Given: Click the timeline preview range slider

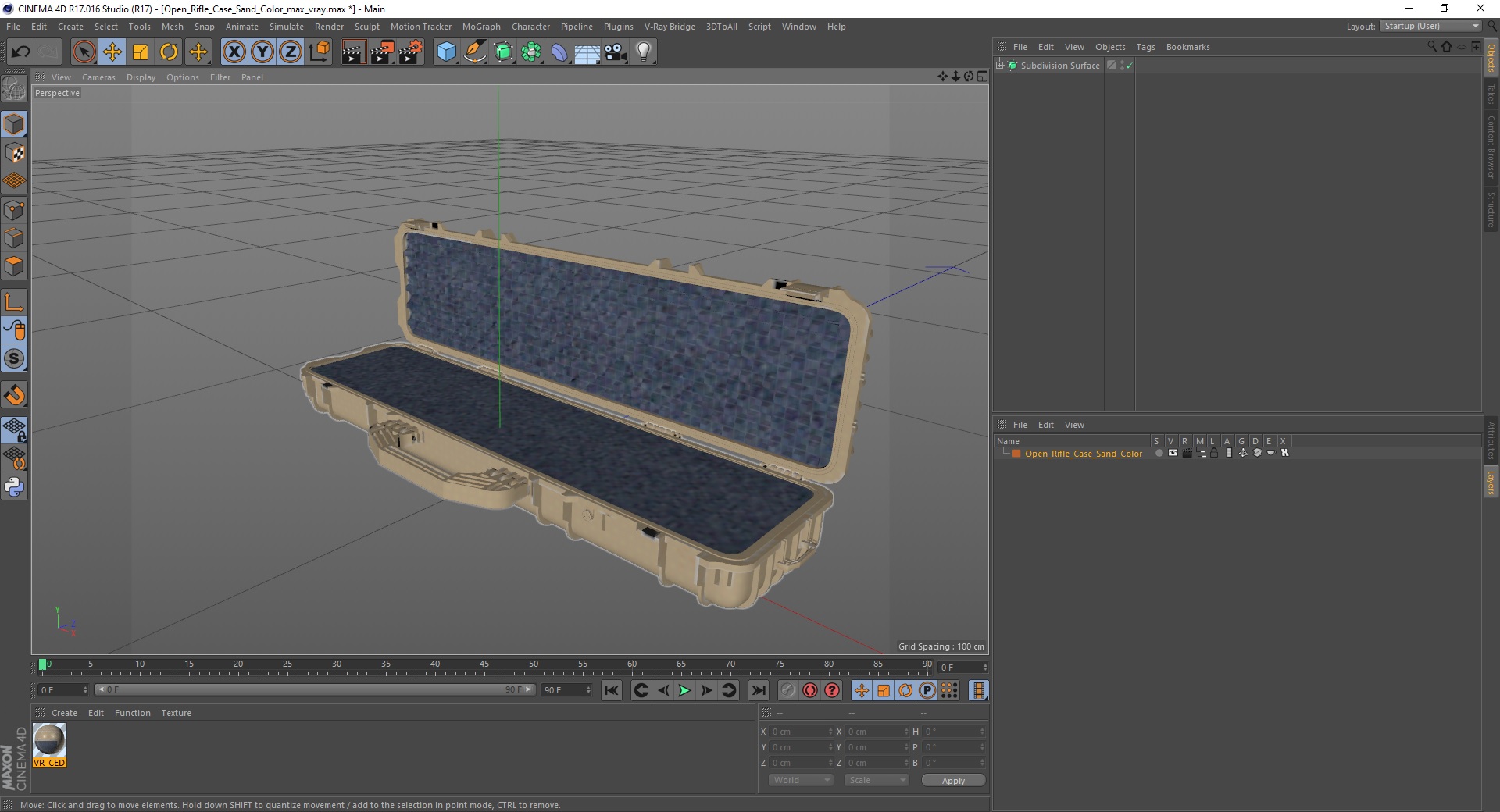Looking at the screenshot, I should pyautogui.click(x=315, y=689).
